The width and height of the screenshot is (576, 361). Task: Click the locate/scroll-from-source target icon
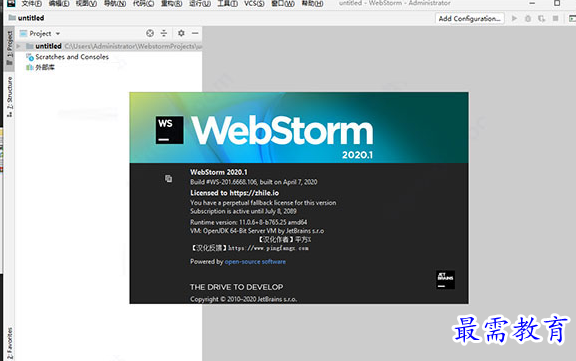pos(150,33)
